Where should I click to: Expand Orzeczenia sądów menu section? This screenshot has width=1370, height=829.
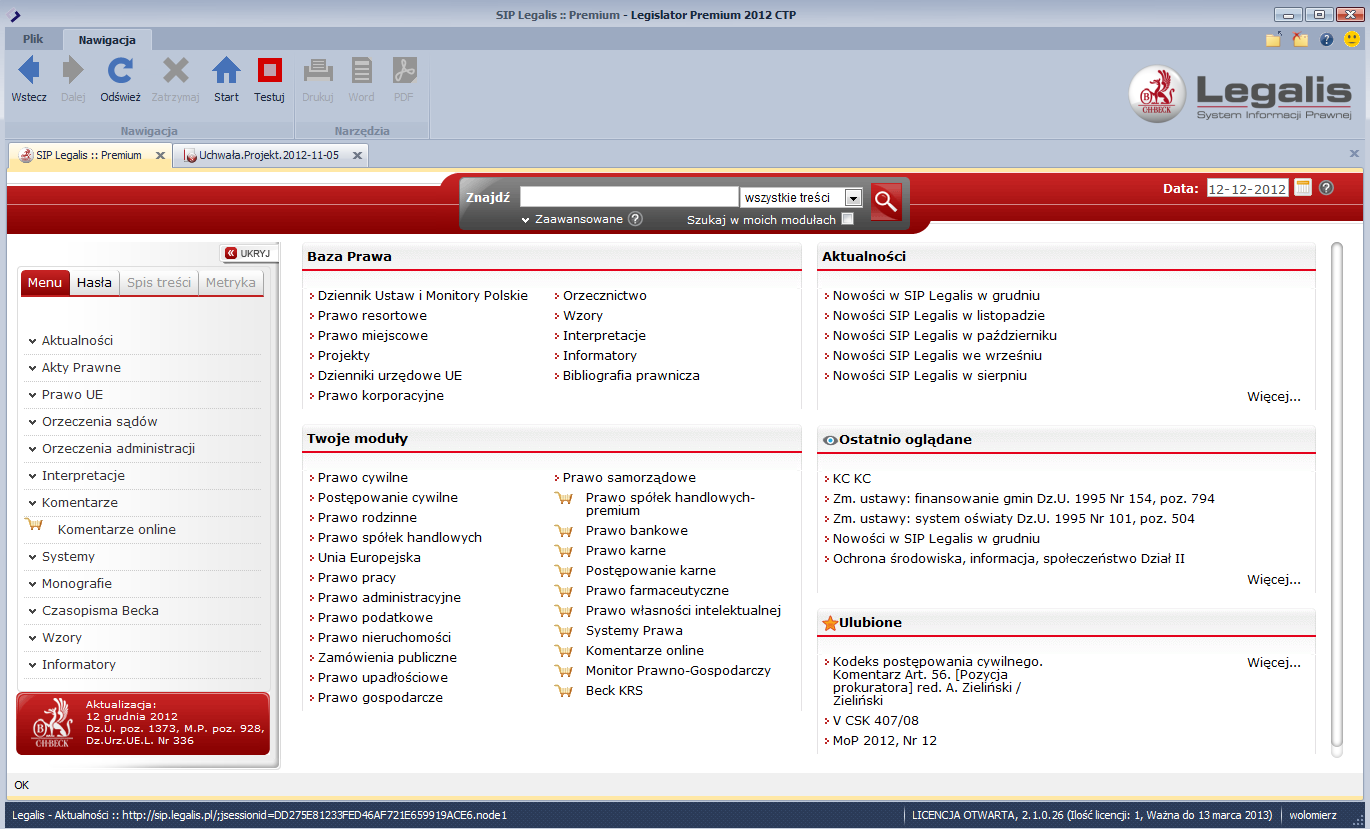click(x=92, y=422)
